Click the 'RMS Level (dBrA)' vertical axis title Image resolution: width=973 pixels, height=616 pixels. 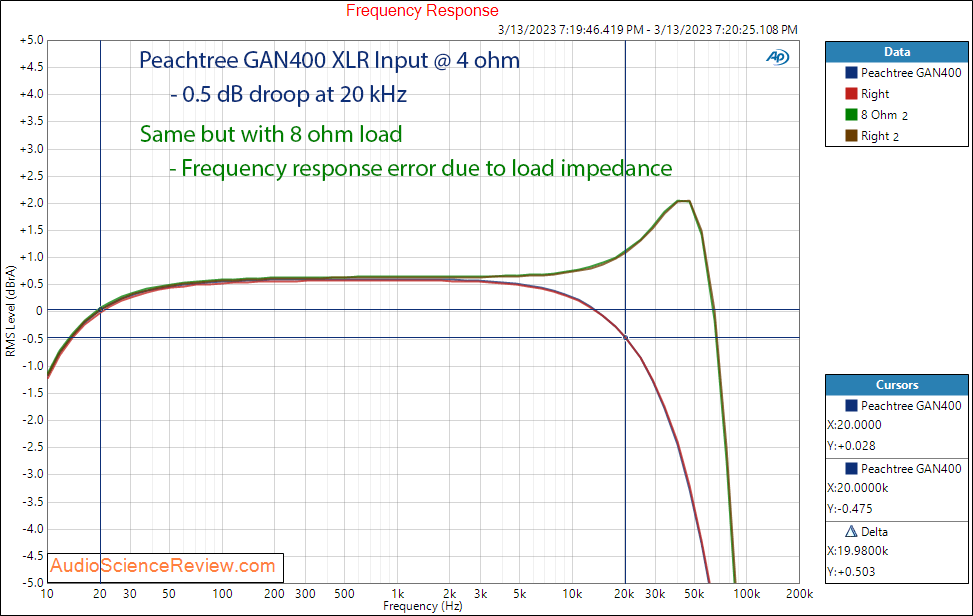click(x=11, y=311)
